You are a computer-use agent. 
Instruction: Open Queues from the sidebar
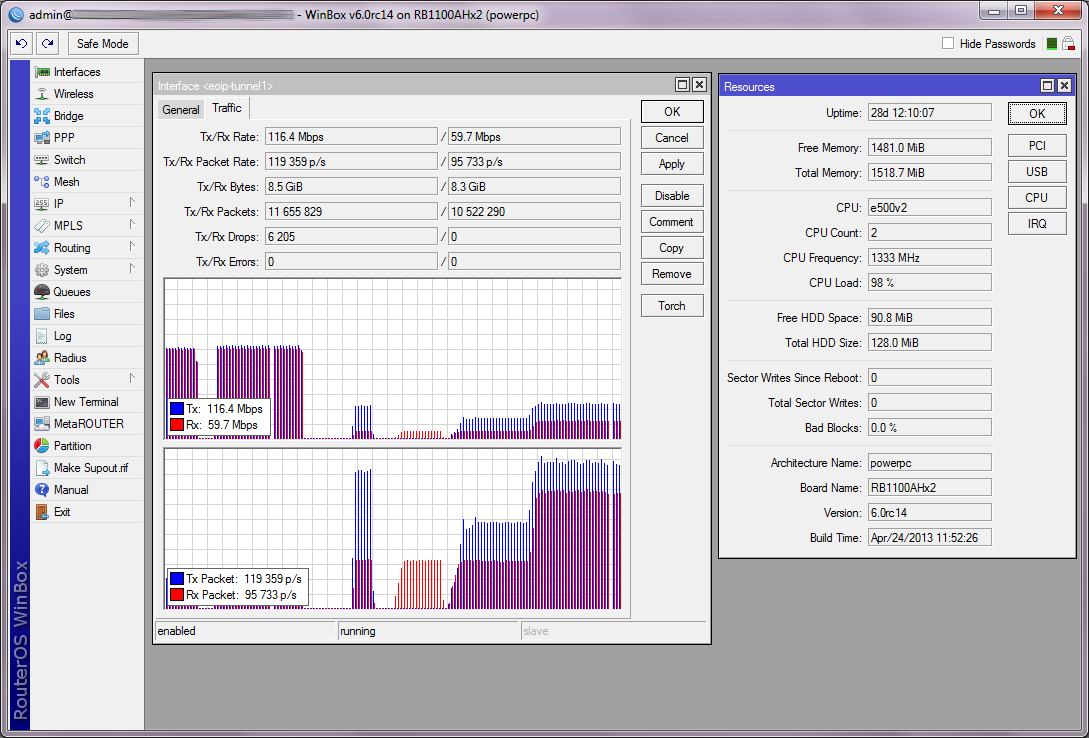(x=71, y=292)
